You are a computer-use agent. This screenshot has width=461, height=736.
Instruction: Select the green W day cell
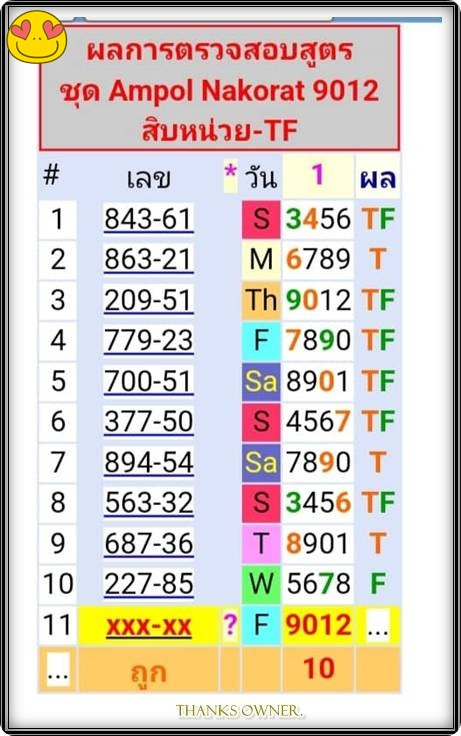261,584
